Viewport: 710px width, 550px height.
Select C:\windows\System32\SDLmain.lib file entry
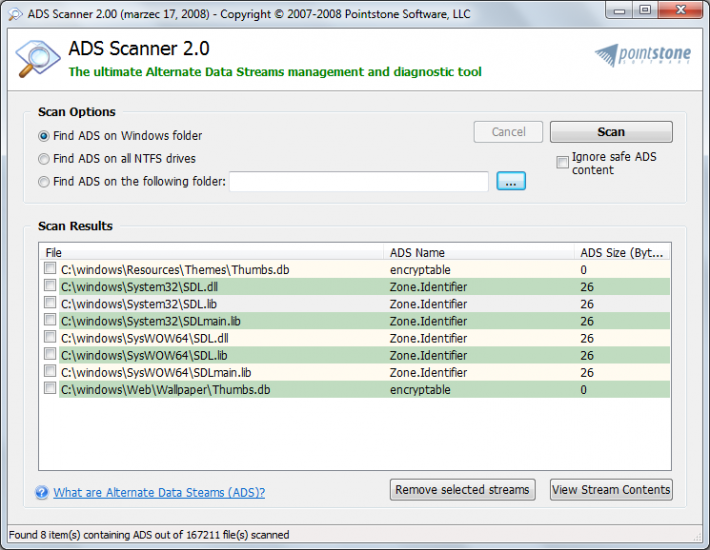point(151,321)
